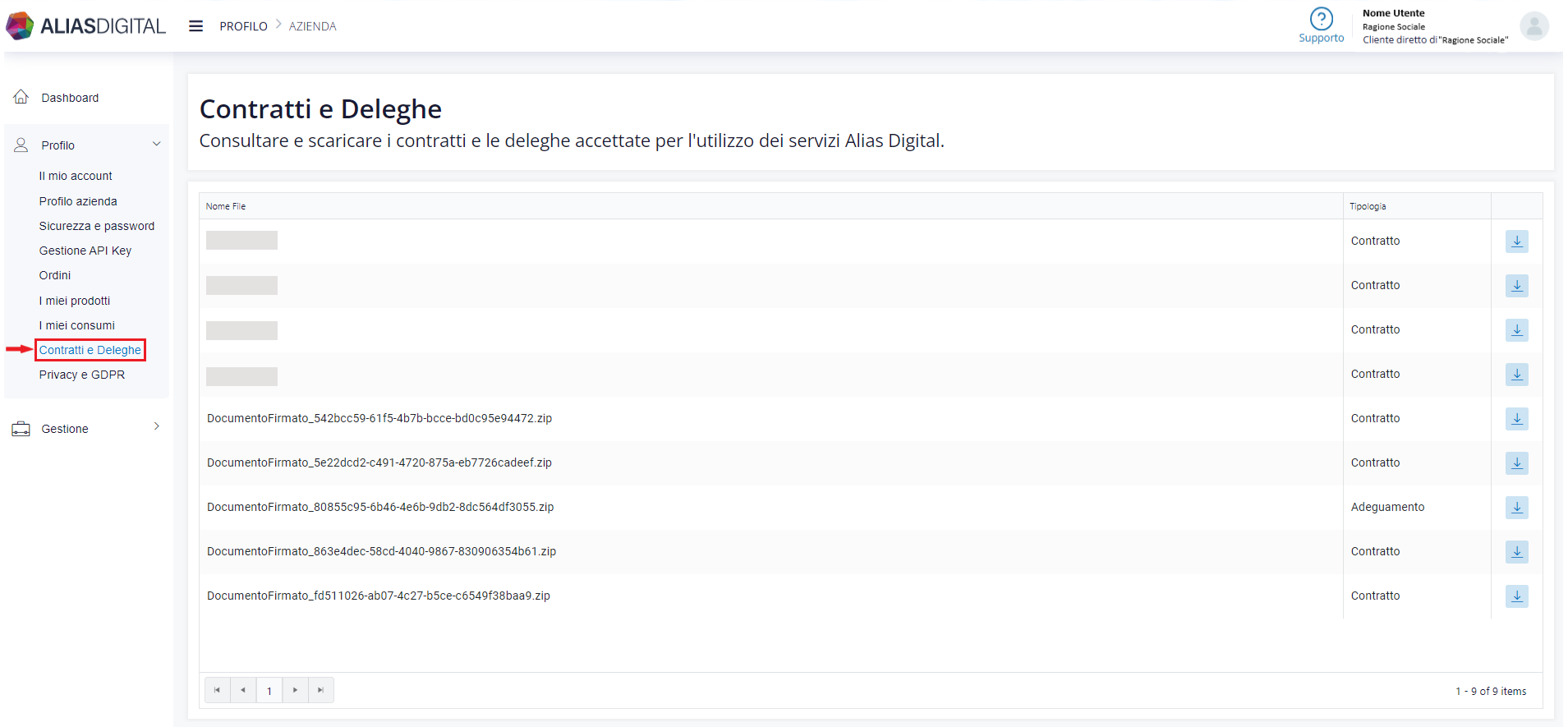Click the Dashboard home icon
This screenshot has width=1568, height=727.
click(21, 97)
